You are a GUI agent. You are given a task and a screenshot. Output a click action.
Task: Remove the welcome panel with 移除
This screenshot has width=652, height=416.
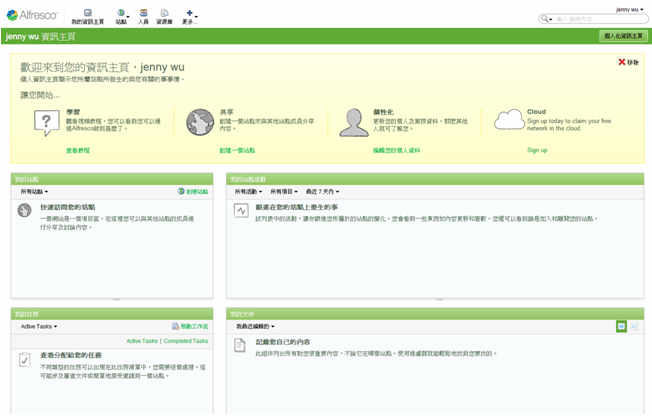click(628, 62)
